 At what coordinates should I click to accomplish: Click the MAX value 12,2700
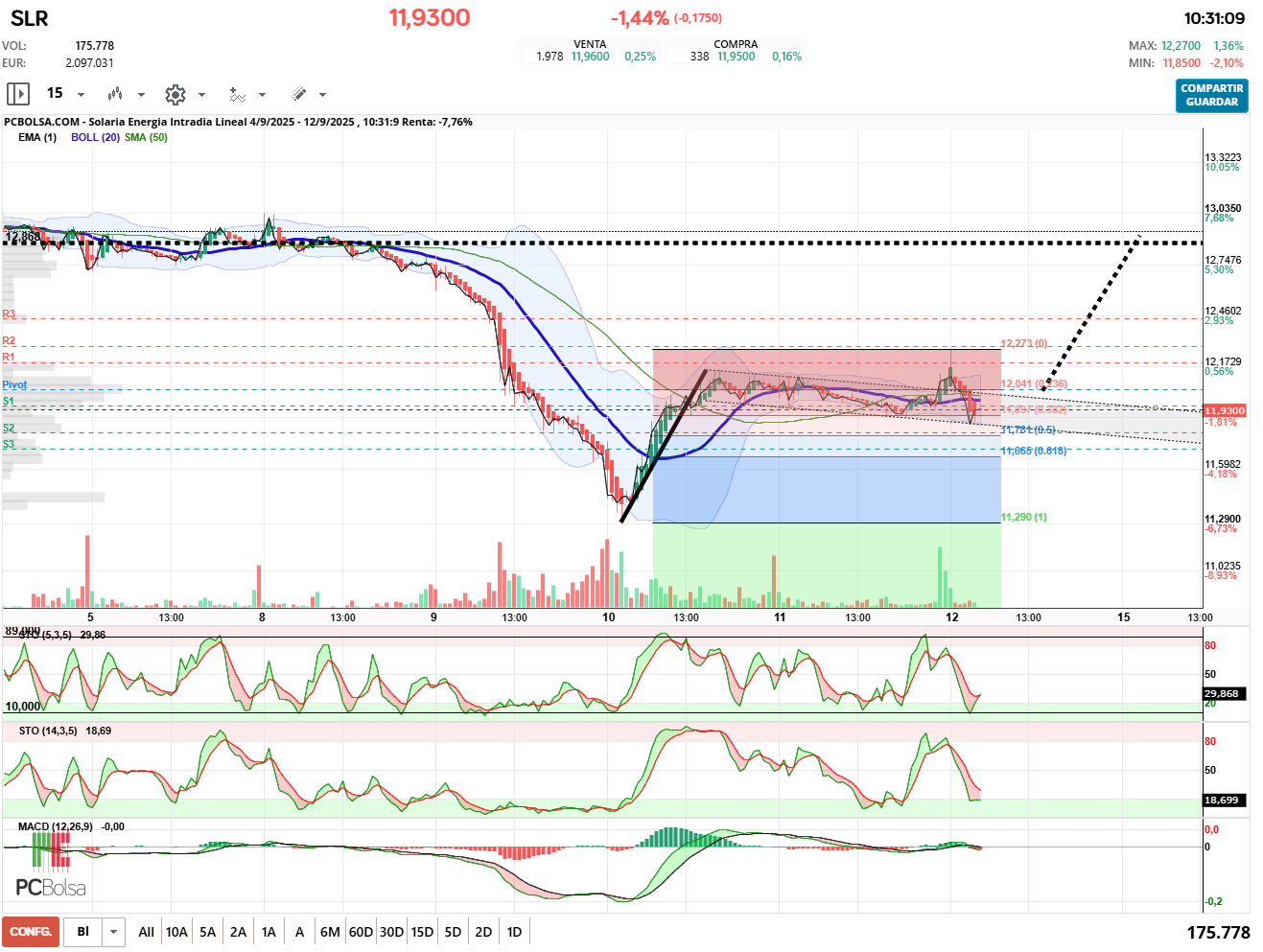pyautogui.click(x=1181, y=46)
